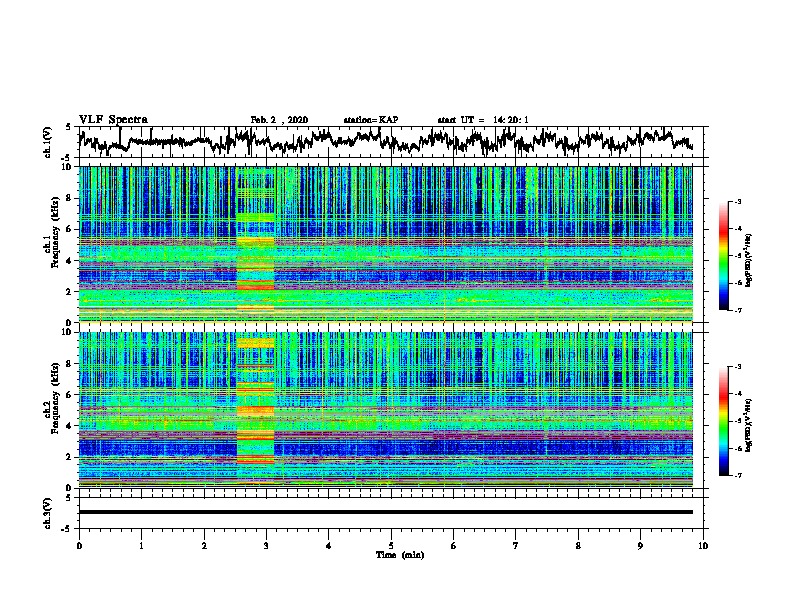The image size is (792, 612).
Task: Click the ch.1 frequency tick label "6"
Action: click(x=70, y=229)
